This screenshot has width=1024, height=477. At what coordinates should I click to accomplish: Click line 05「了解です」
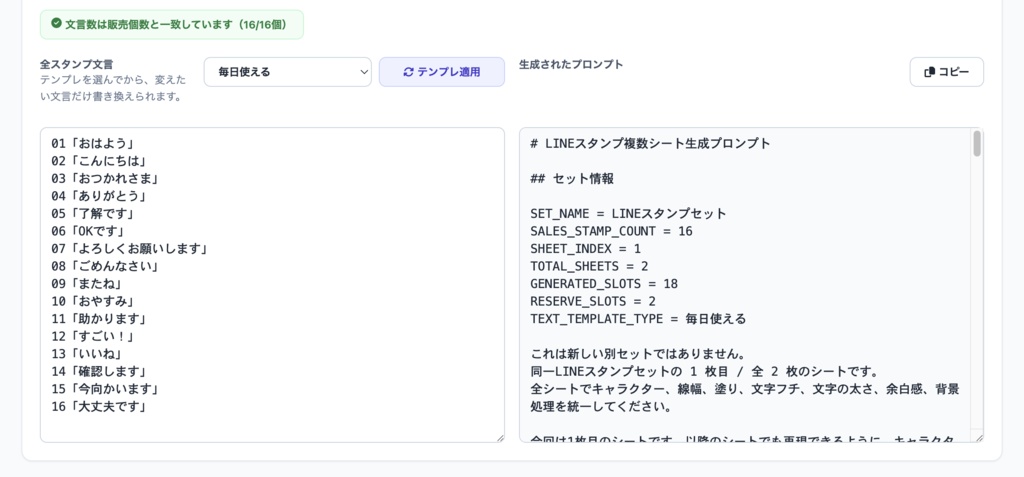click(x=92, y=214)
